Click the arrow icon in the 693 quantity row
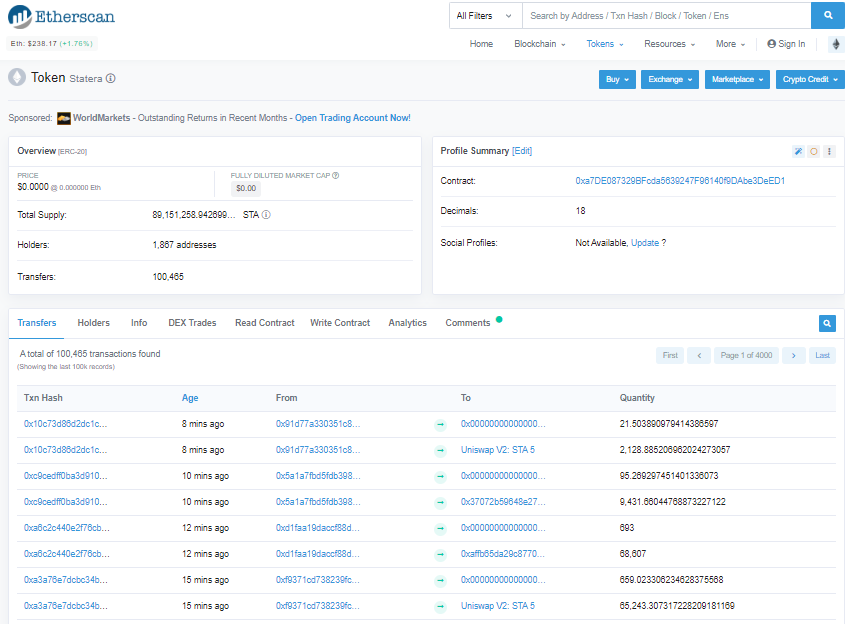This screenshot has width=845, height=624. [440, 529]
